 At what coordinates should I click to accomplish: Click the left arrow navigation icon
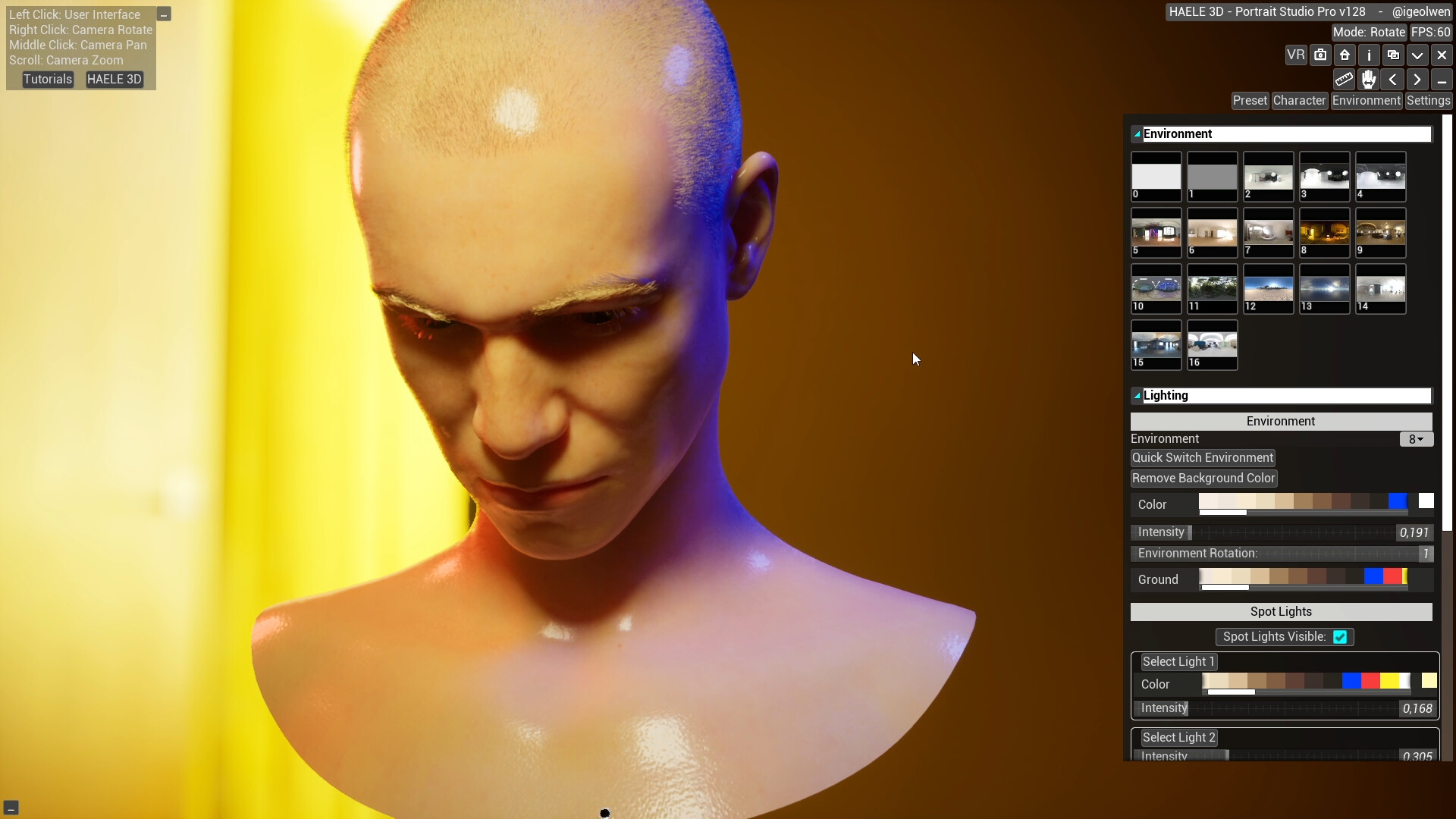(x=1392, y=79)
